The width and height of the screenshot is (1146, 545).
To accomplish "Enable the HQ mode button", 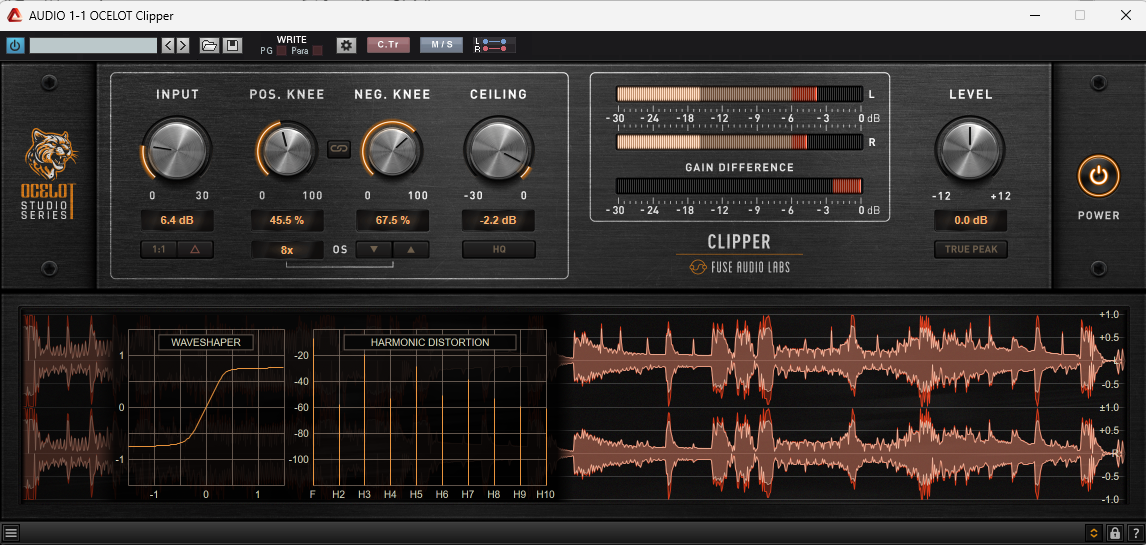I will (498, 250).
